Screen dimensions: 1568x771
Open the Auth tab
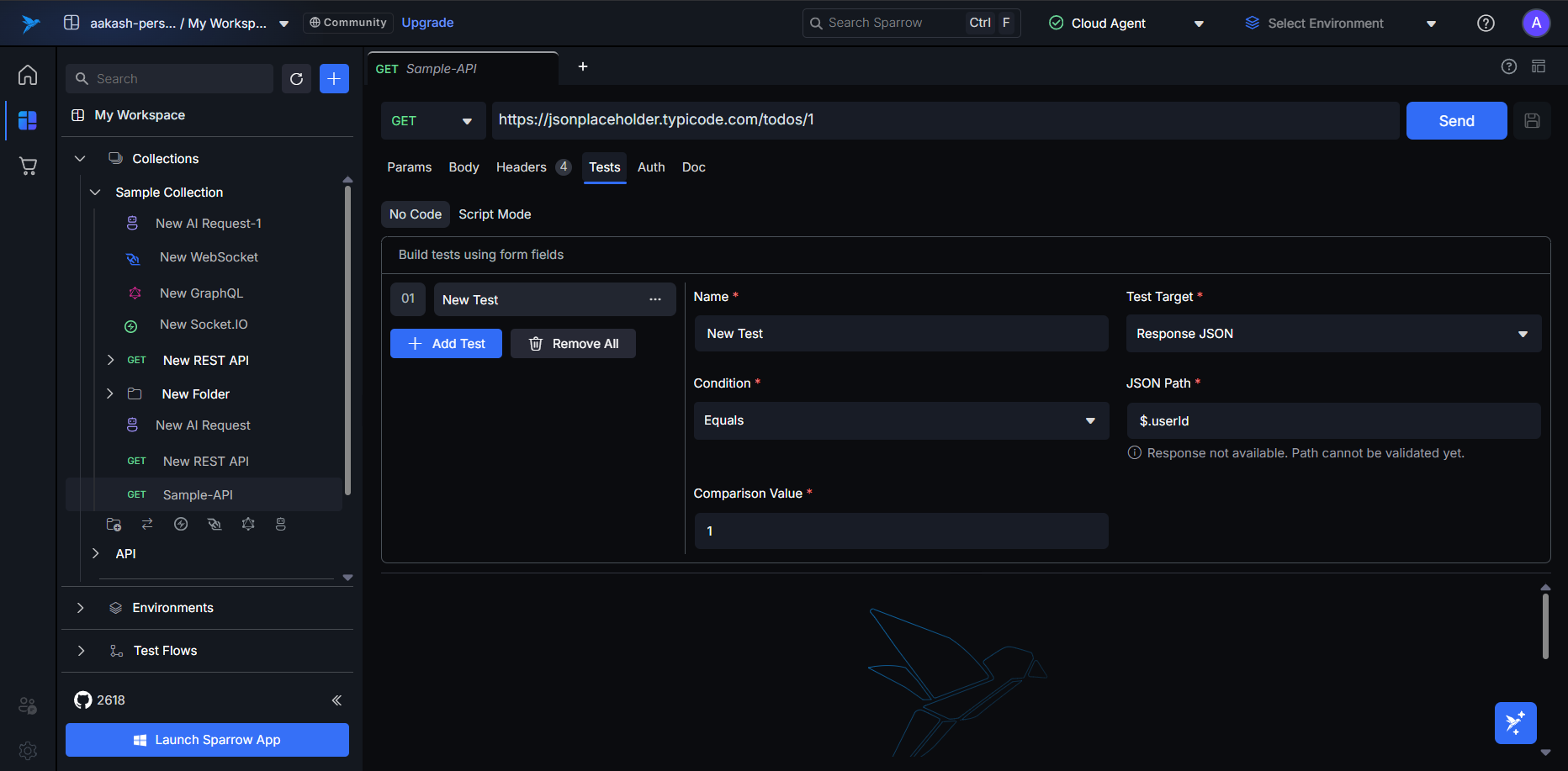click(x=650, y=167)
